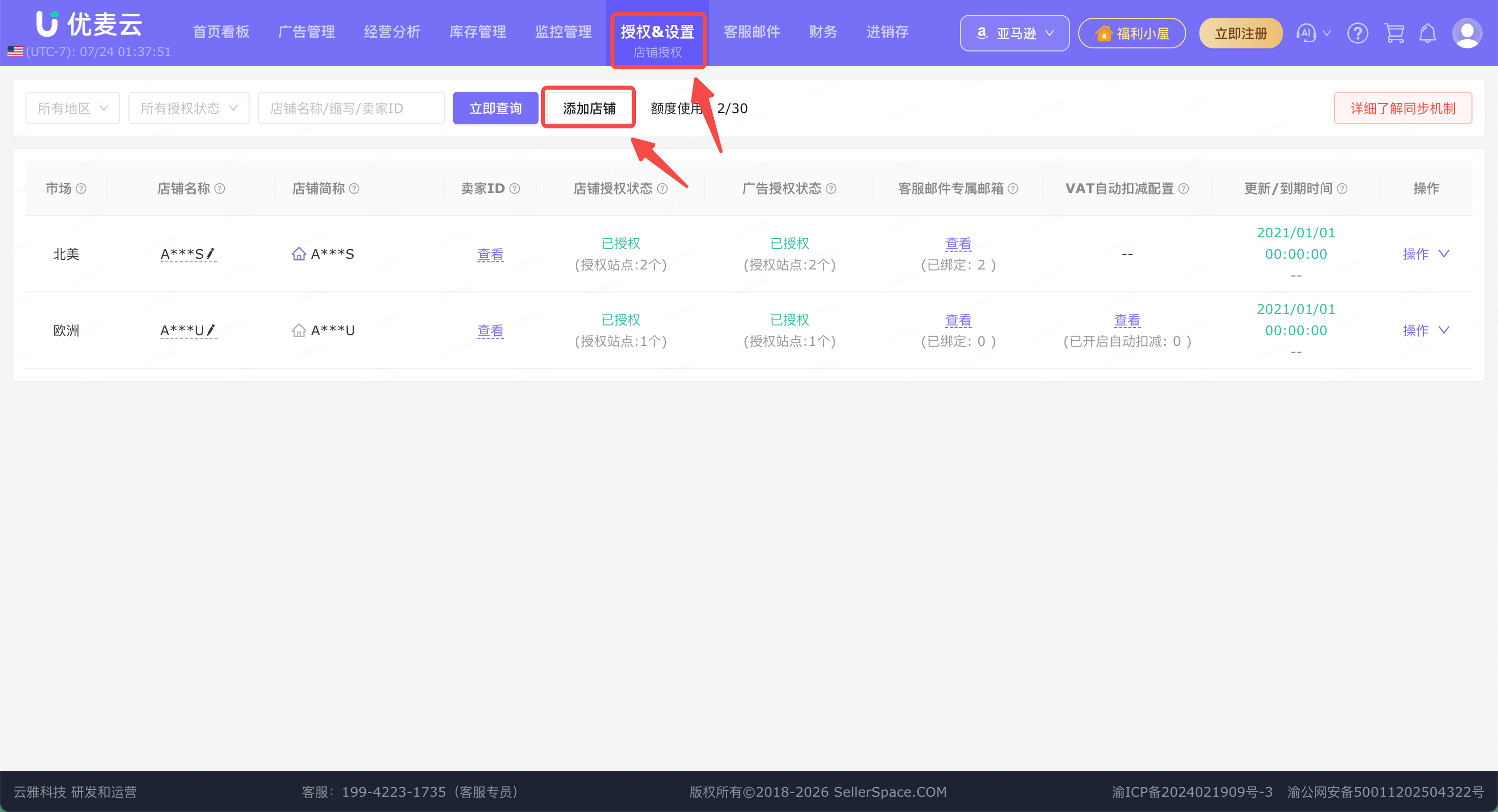The width and height of the screenshot is (1498, 812).
Task: View mailbox 查看 link with 已绑定: 2
Action: 958,243
